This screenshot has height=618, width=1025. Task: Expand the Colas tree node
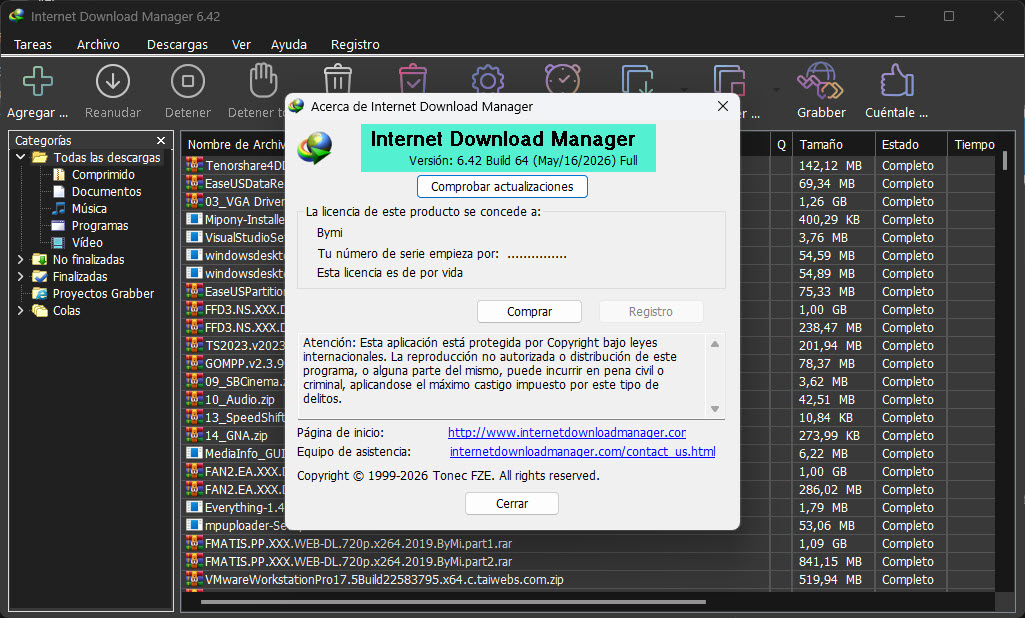(20, 311)
